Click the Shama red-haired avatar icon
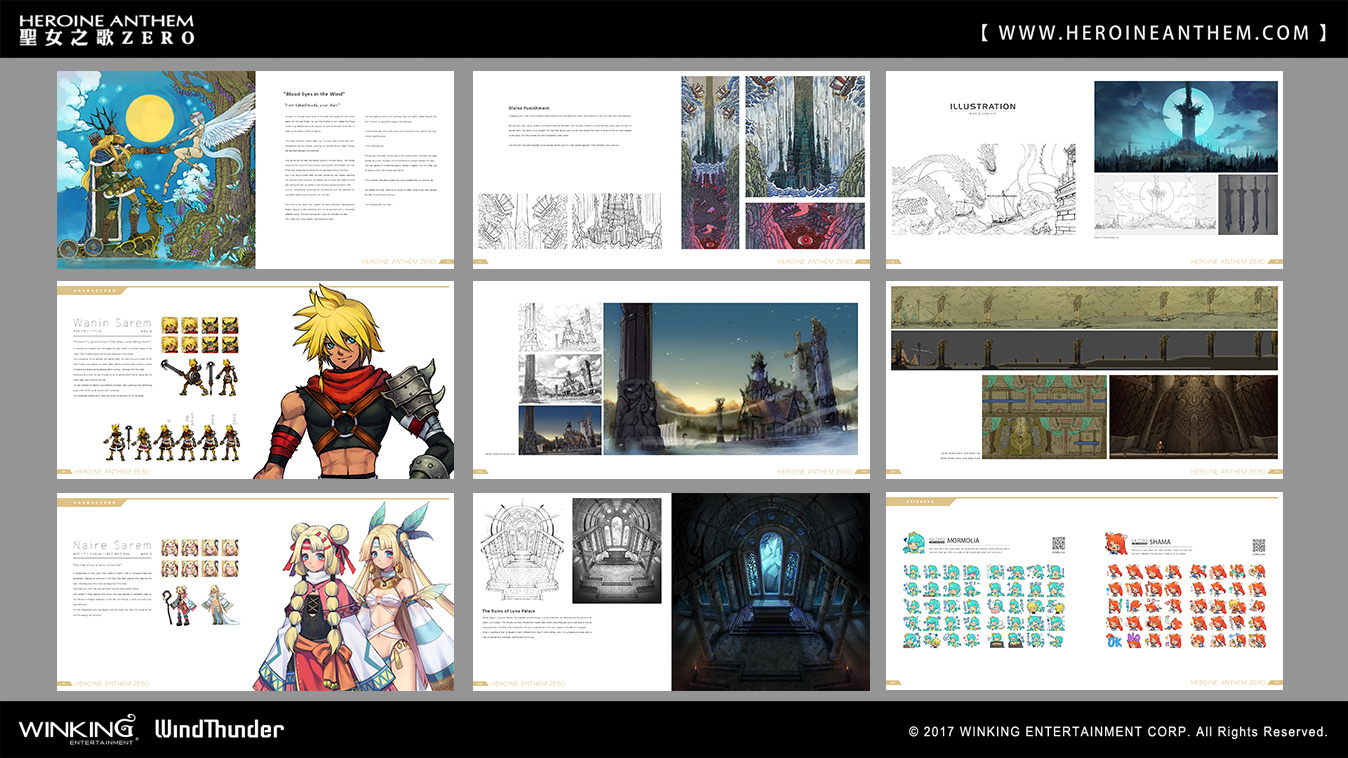Image resolution: width=1348 pixels, height=758 pixels. (1115, 544)
